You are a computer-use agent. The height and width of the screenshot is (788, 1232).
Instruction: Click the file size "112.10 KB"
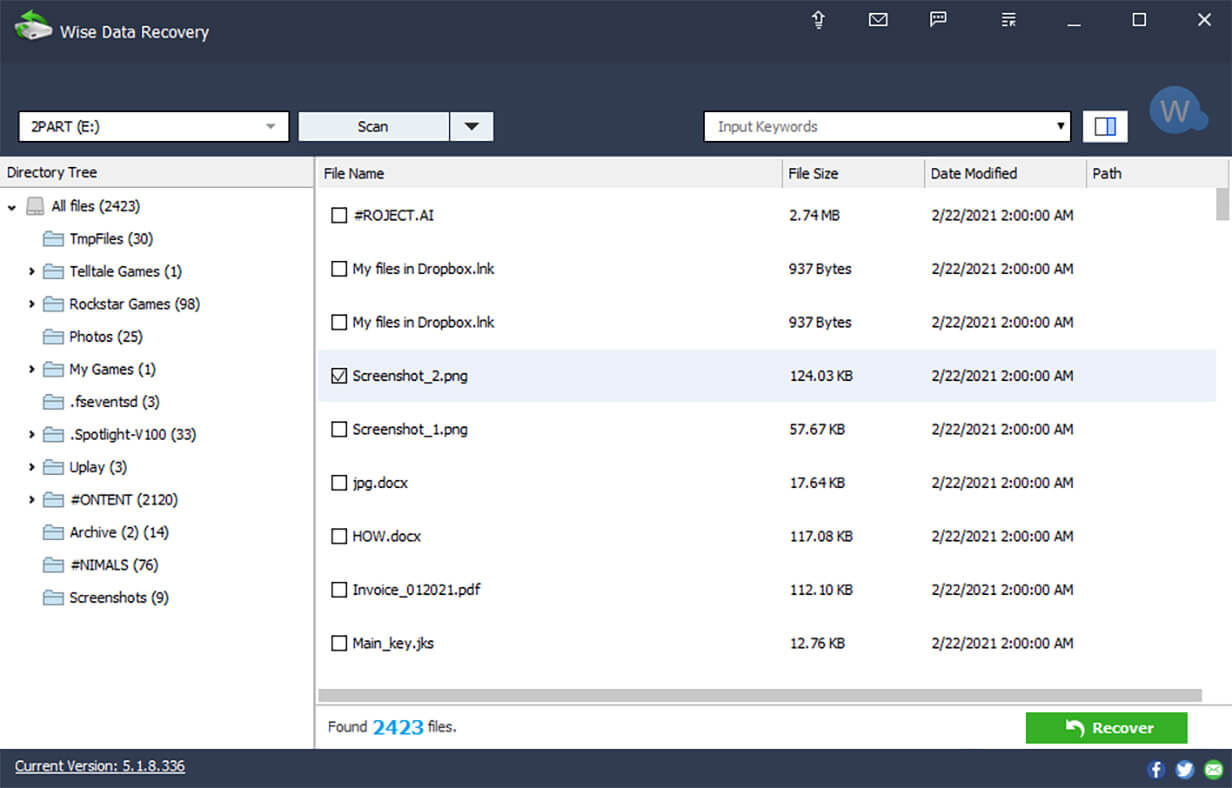(x=821, y=590)
